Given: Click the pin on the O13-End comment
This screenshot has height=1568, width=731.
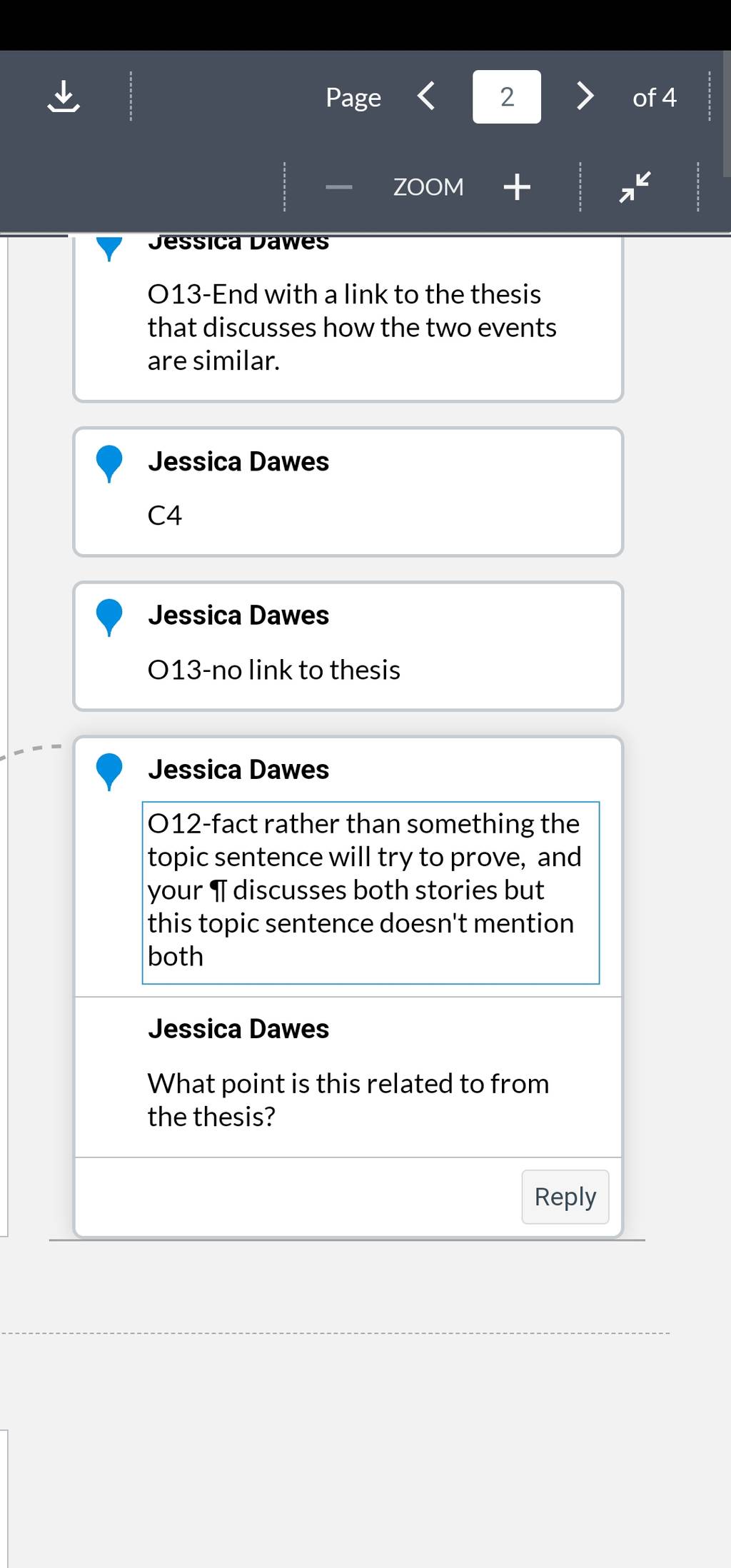Looking at the screenshot, I should [x=109, y=248].
